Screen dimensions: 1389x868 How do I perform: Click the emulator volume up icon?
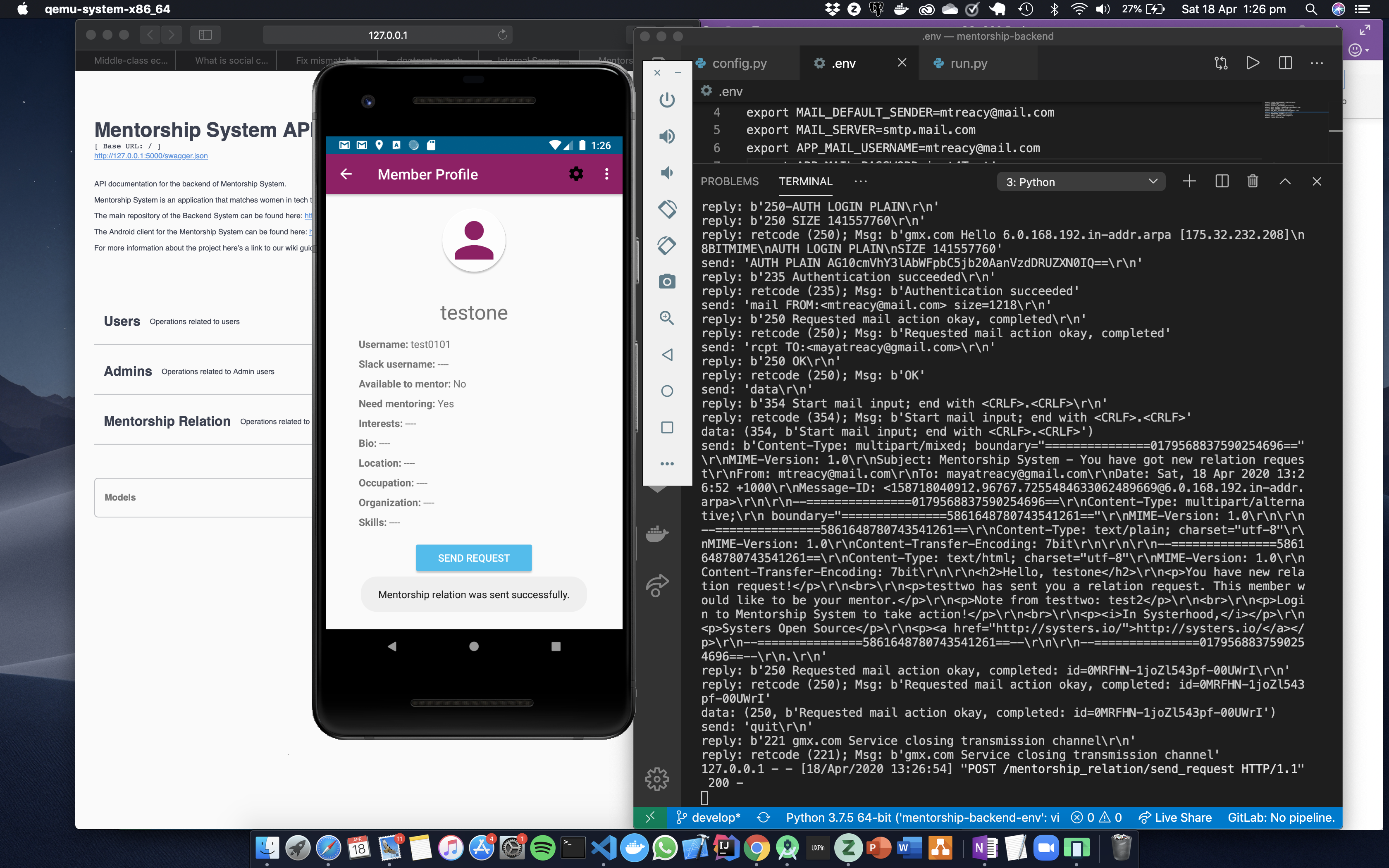(x=667, y=136)
